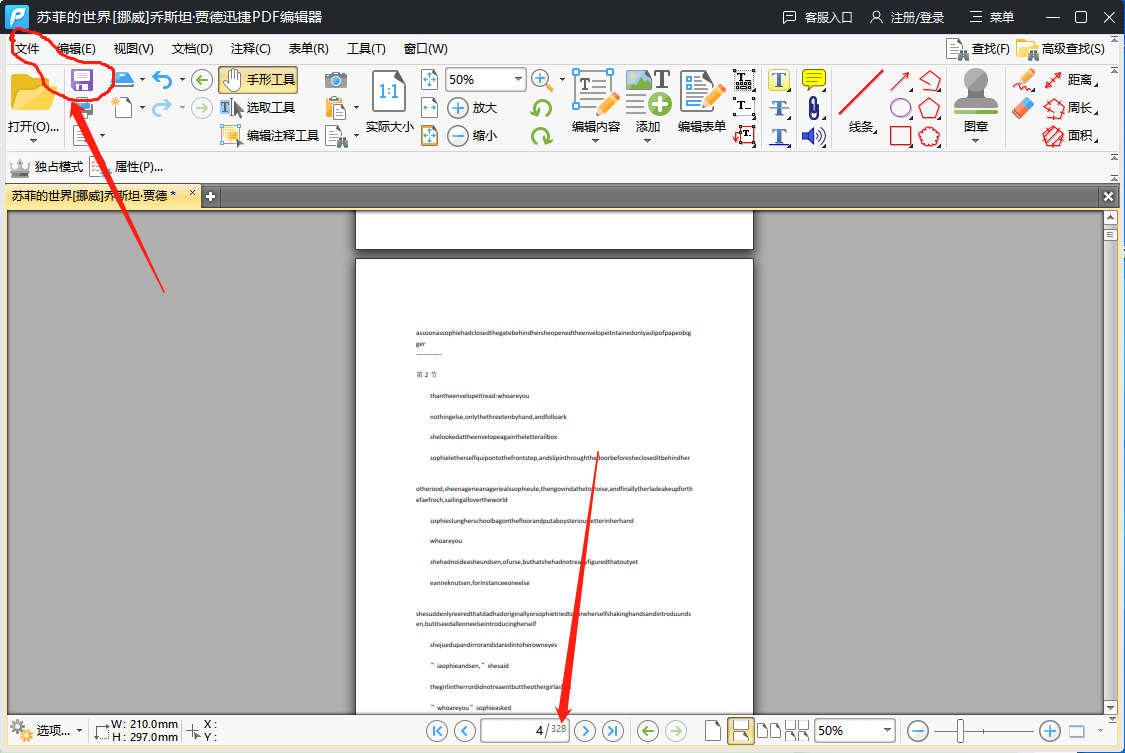Expand the Add dropdown arrow
This screenshot has height=753, width=1125.
tap(647, 141)
